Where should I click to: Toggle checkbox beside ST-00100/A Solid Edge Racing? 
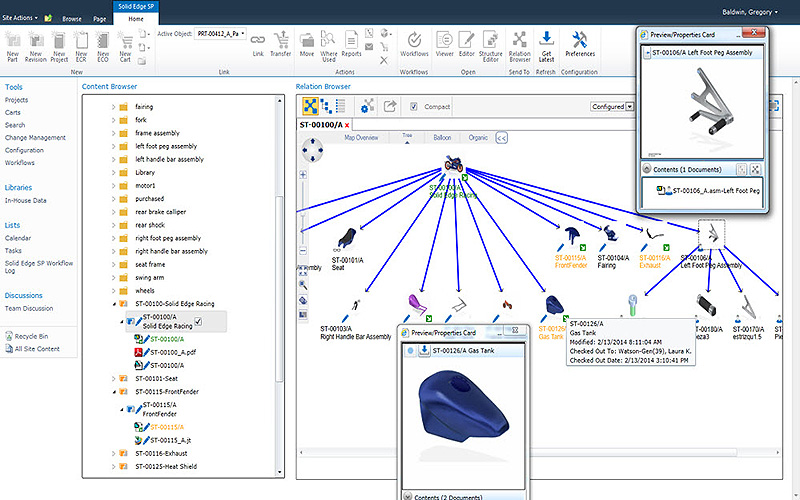pyautogui.click(x=198, y=321)
